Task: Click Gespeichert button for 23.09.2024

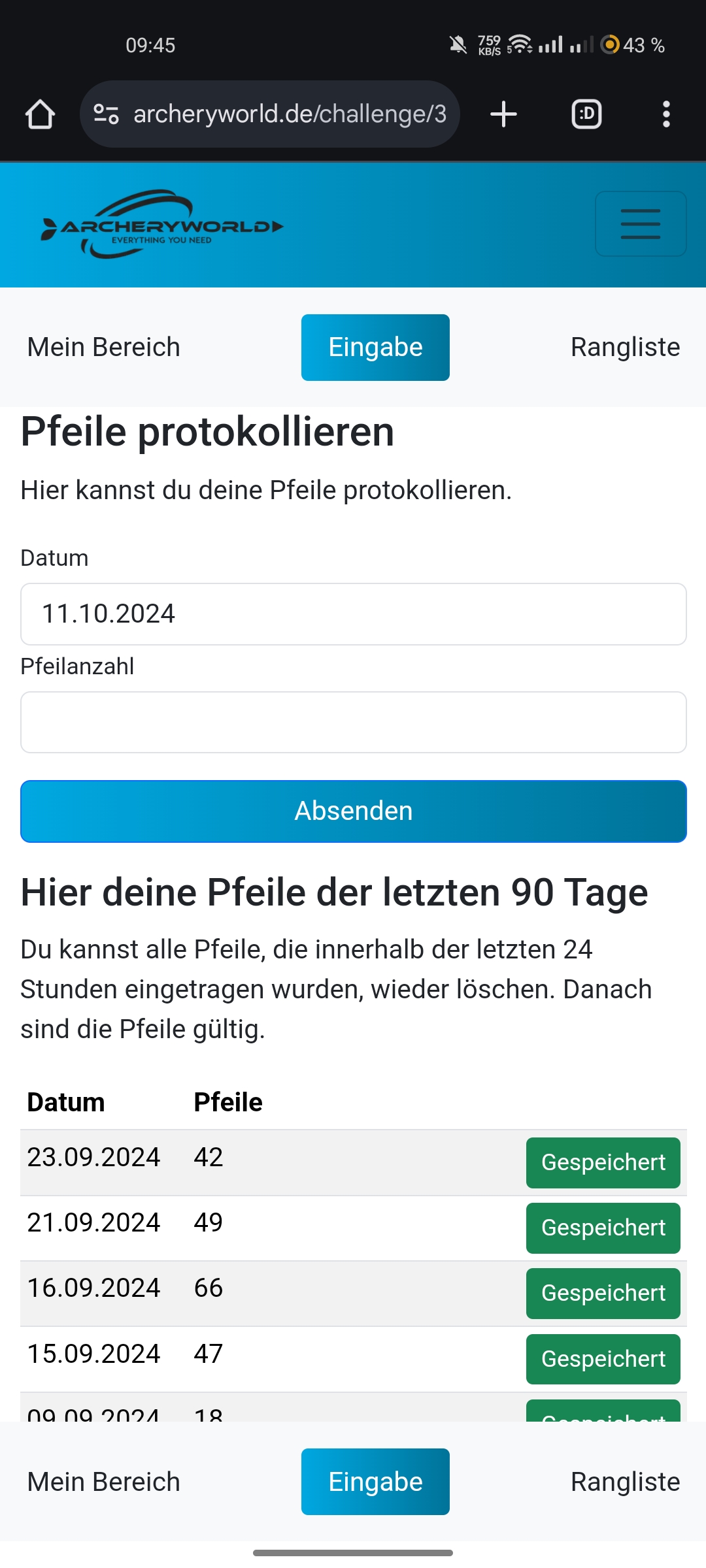Action: [603, 1163]
